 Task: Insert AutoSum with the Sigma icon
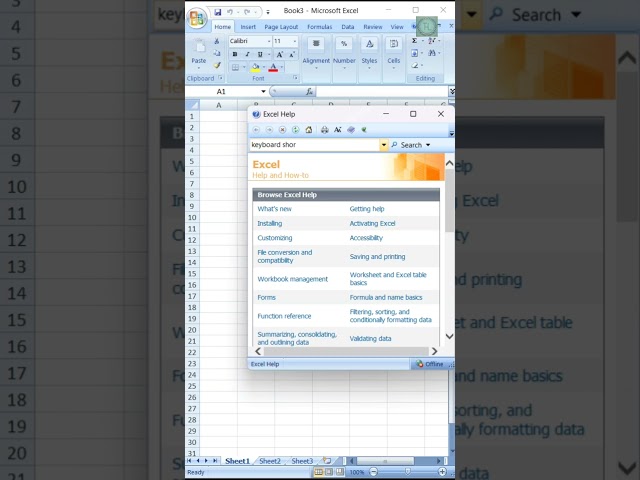coord(414,41)
